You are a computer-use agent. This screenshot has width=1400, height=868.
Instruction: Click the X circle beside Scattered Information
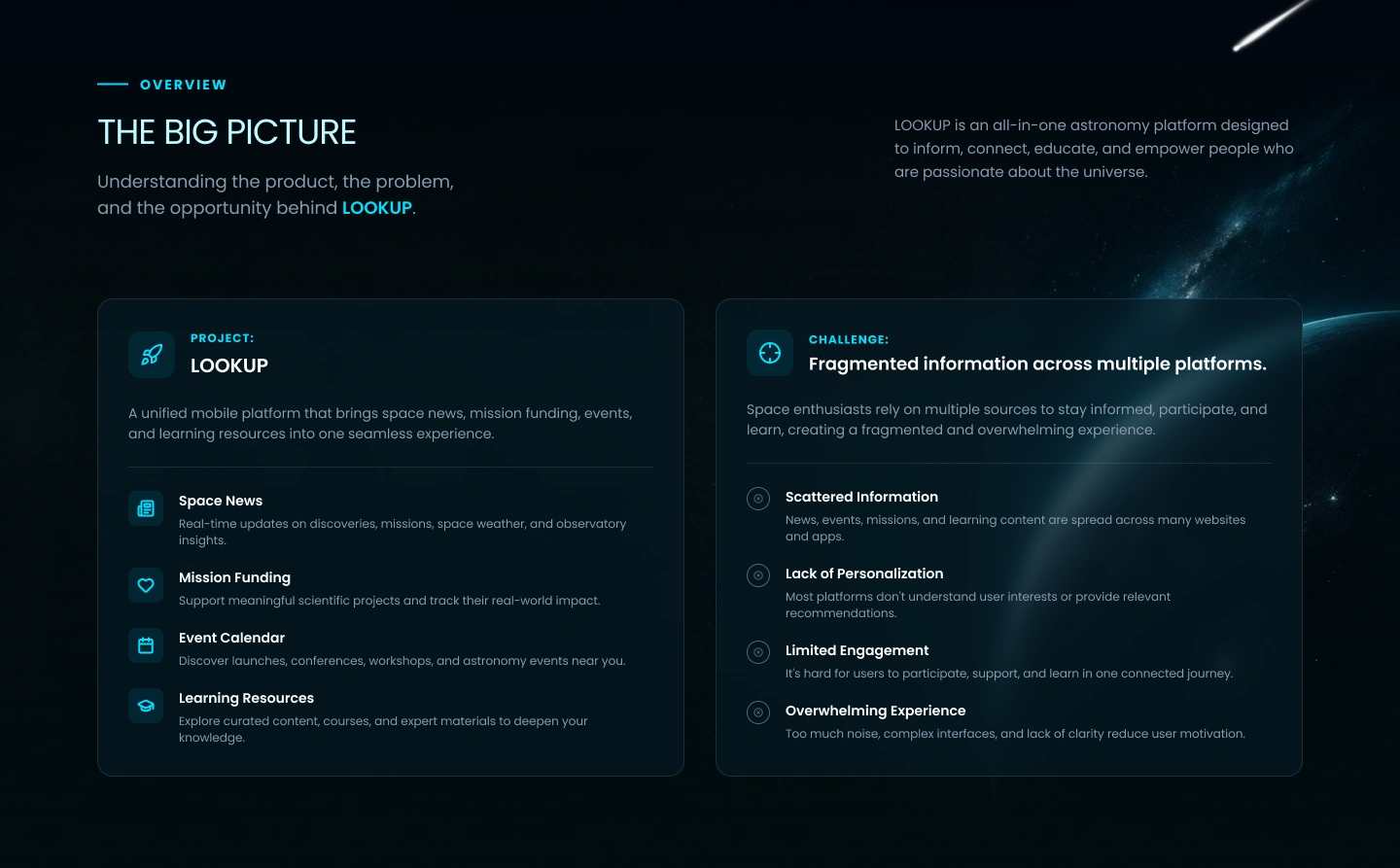[x=758, y=499]
